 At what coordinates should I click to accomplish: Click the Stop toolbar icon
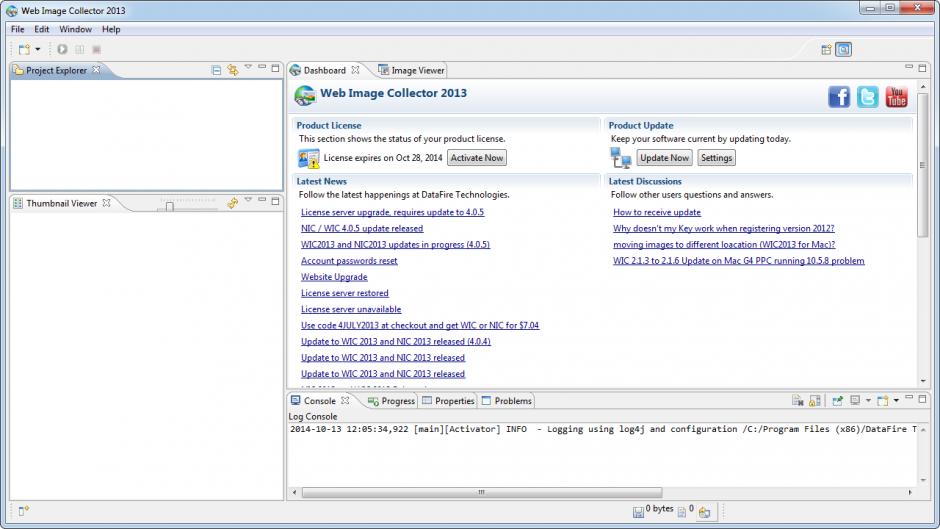click(97, 49)
